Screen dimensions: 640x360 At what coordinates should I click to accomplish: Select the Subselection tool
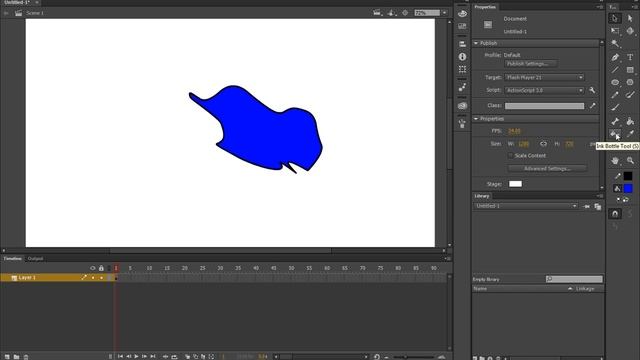630,18
